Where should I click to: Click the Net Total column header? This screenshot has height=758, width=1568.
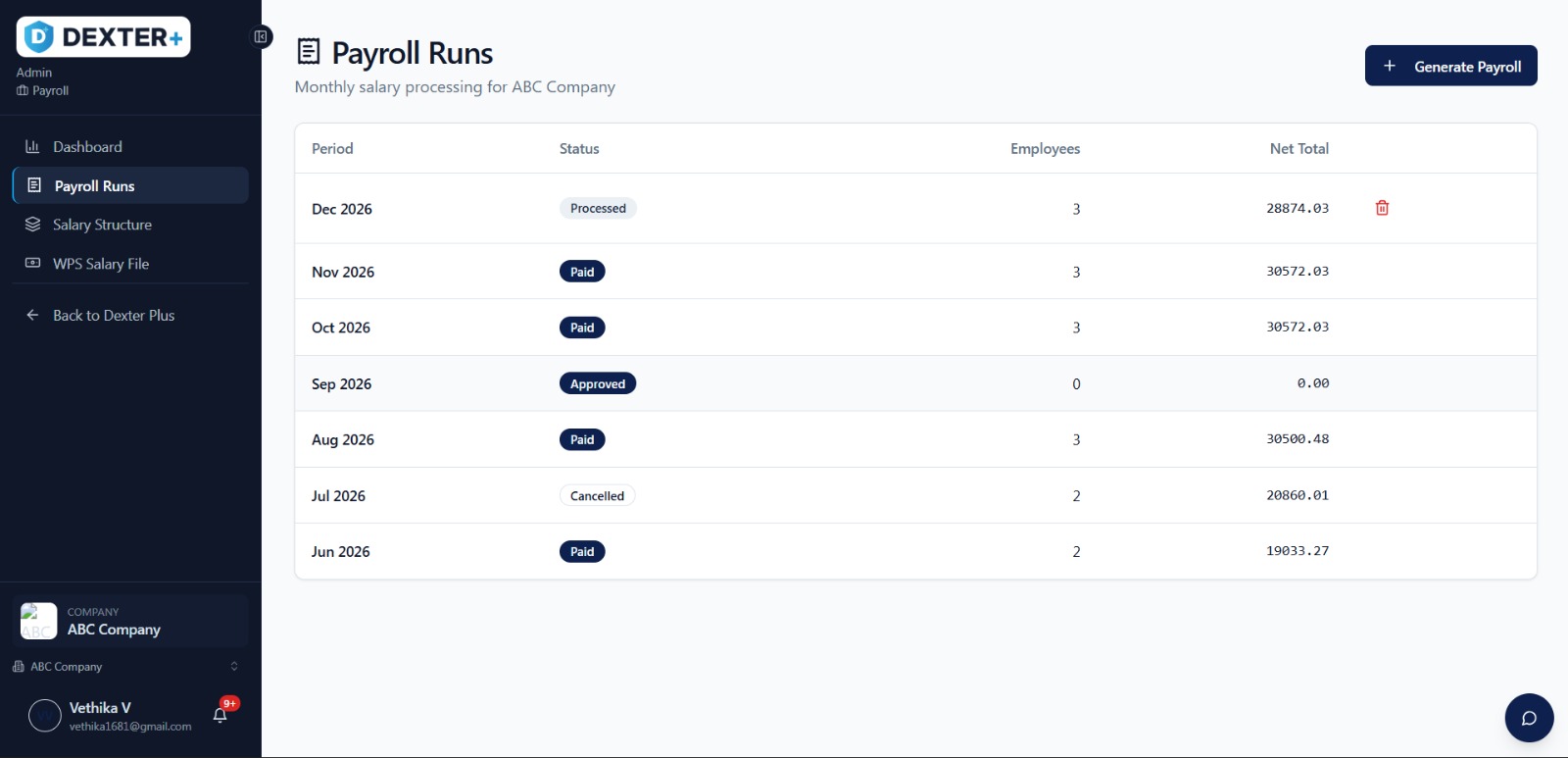click(x=1298, y=148)
